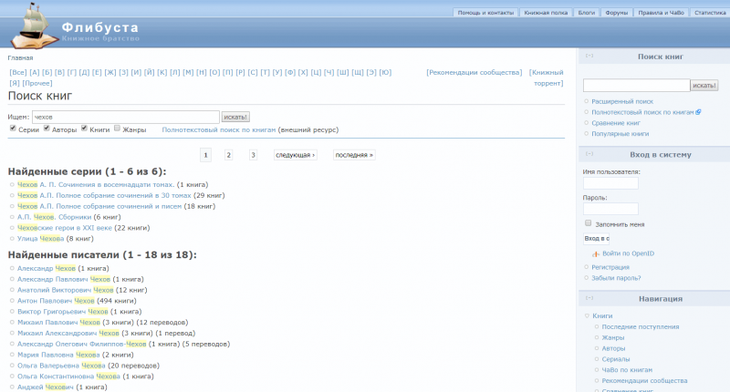Open Авторы navigation link
This screenshot has height=392, width=730.
pyautogui.click(x=613, y=348)
